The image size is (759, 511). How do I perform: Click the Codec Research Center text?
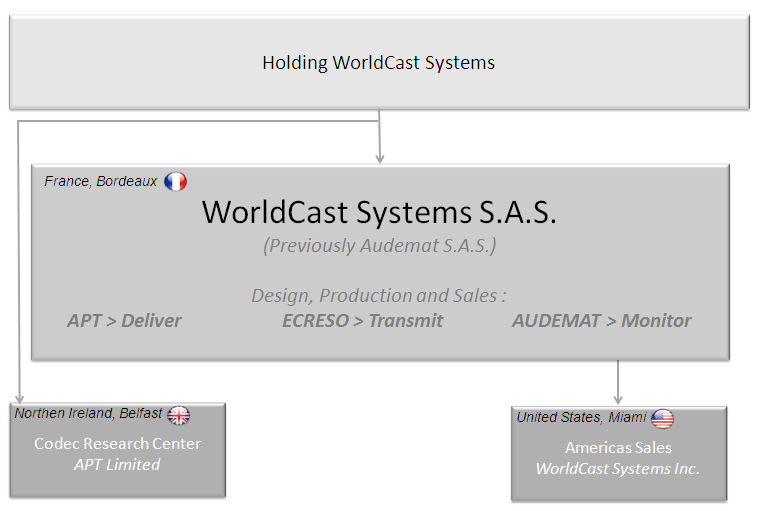pyautogui.click(x=117, y=443)
